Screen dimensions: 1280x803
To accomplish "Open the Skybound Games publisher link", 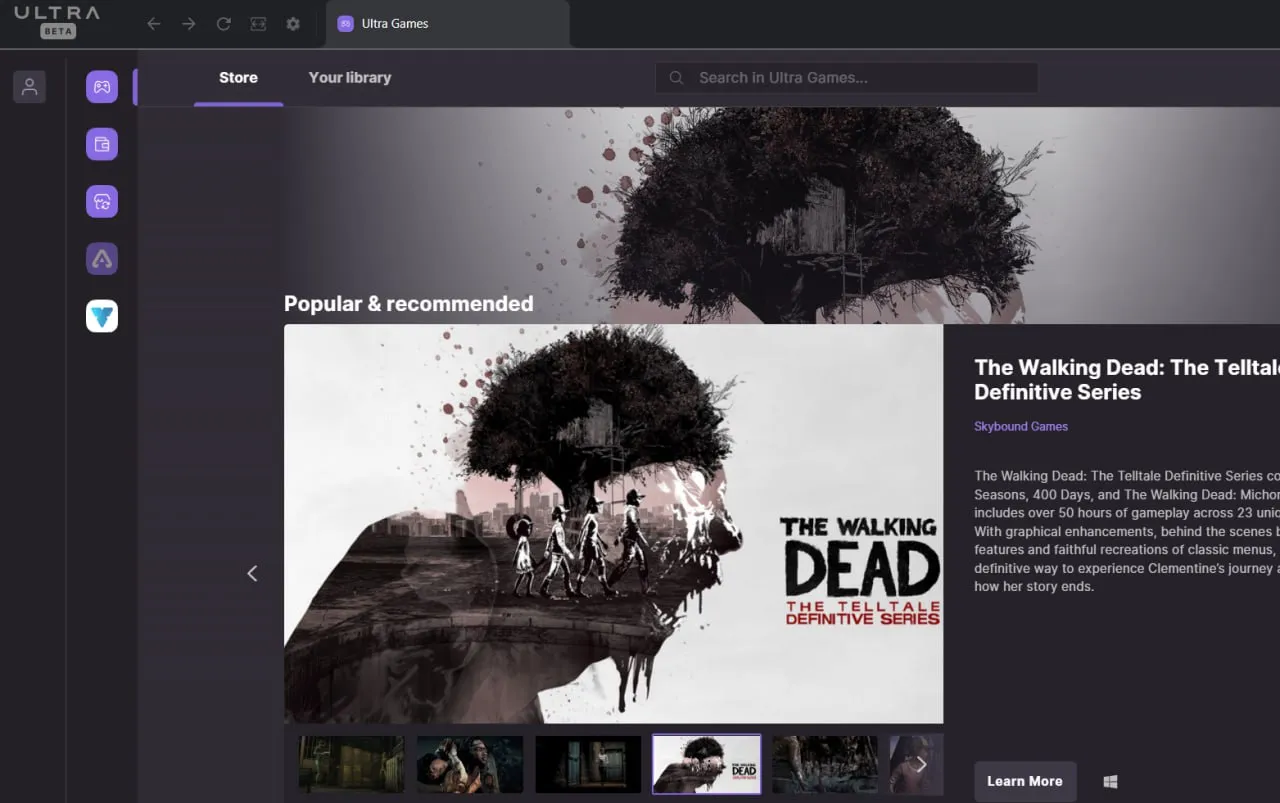I will pos(1021,426).
